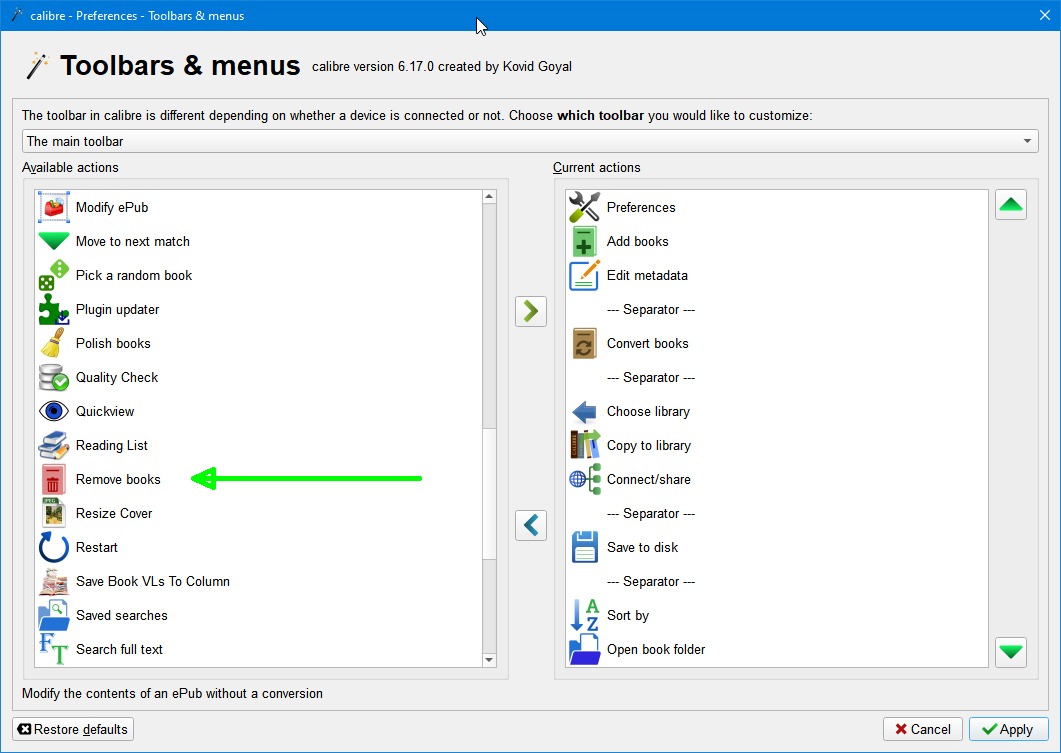Click the Open book folder icon

click(x=584, y=648)
